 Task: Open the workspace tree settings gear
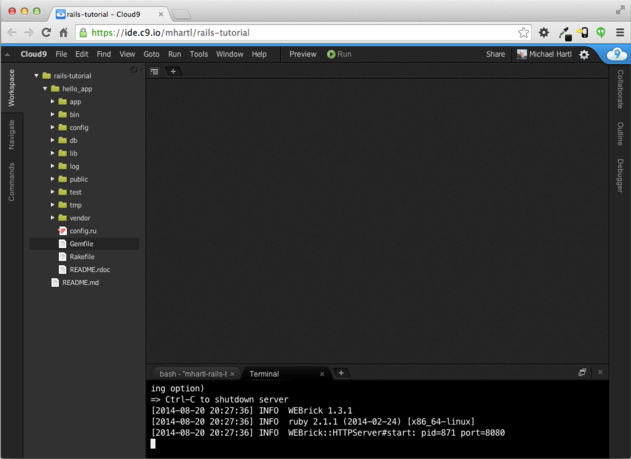point(134,71)
